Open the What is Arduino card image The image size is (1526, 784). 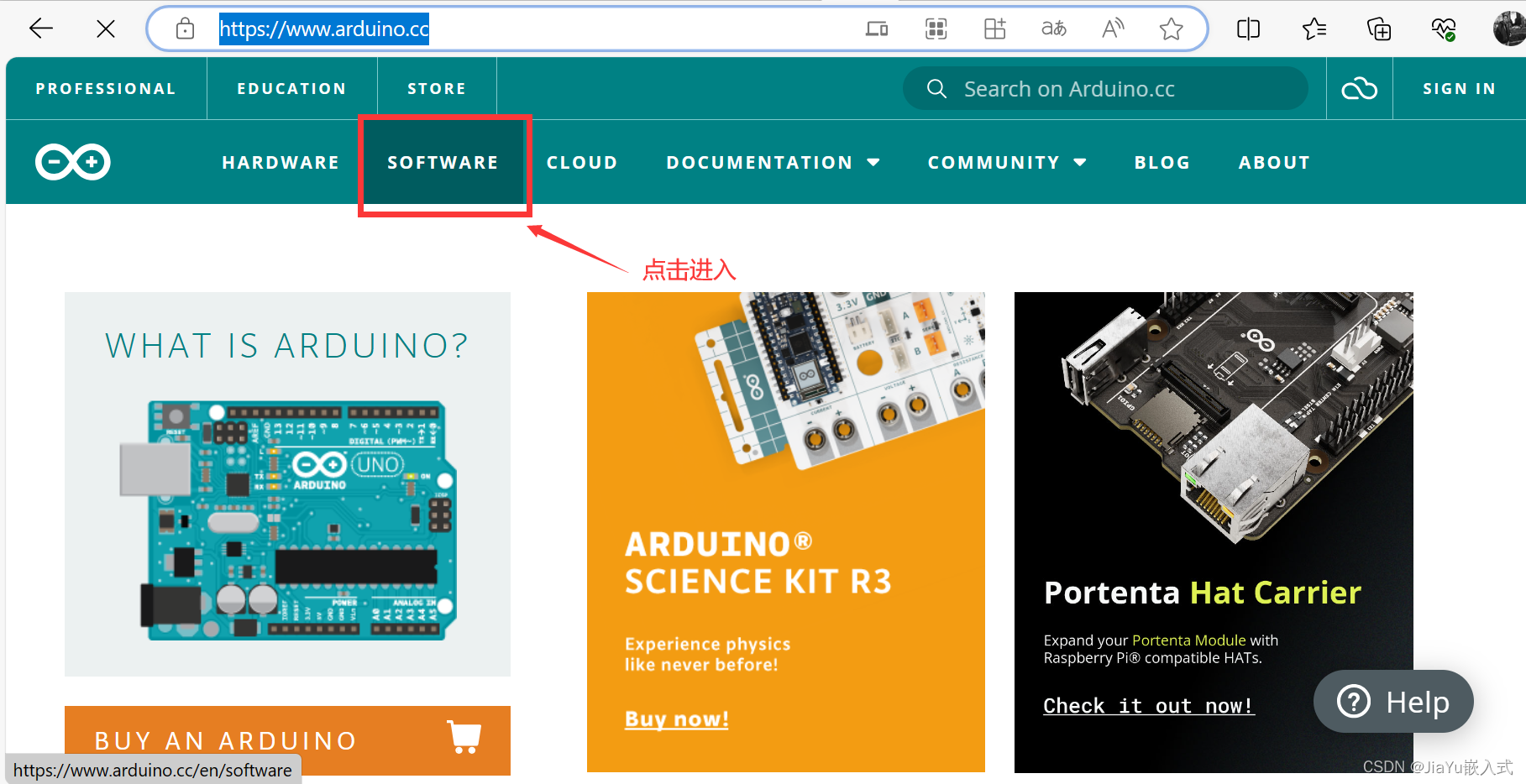287,483
